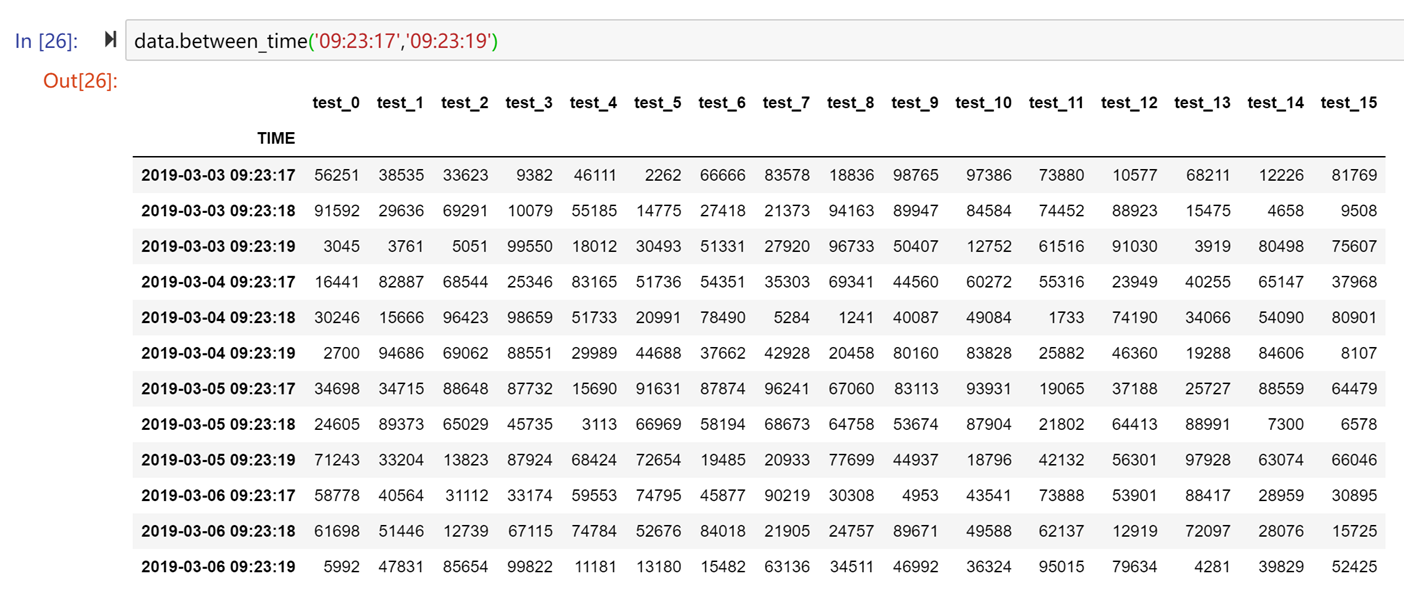Select row label 2019-03-06 09:23:18
1404x601 pixels.
point(218,531)
